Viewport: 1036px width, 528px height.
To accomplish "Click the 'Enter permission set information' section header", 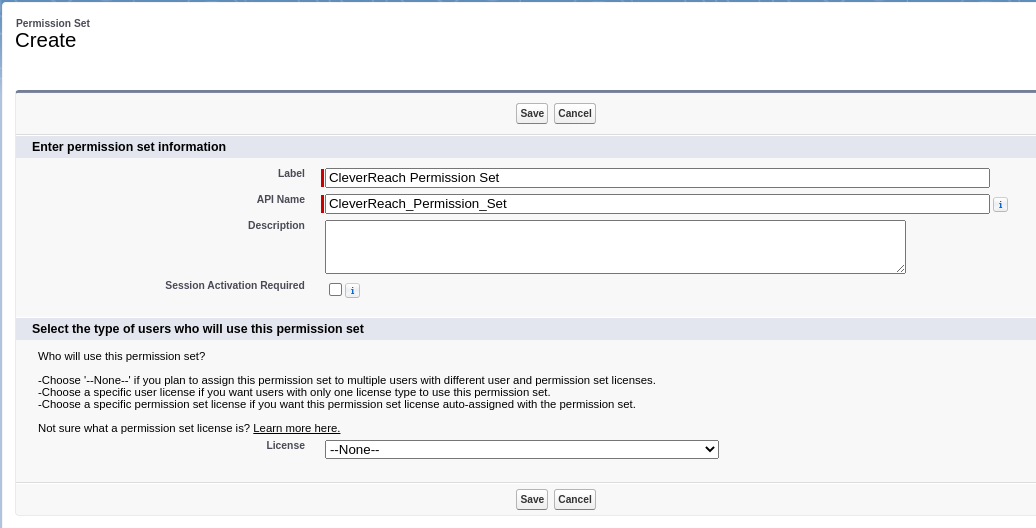I will click(x=129, y=147).
